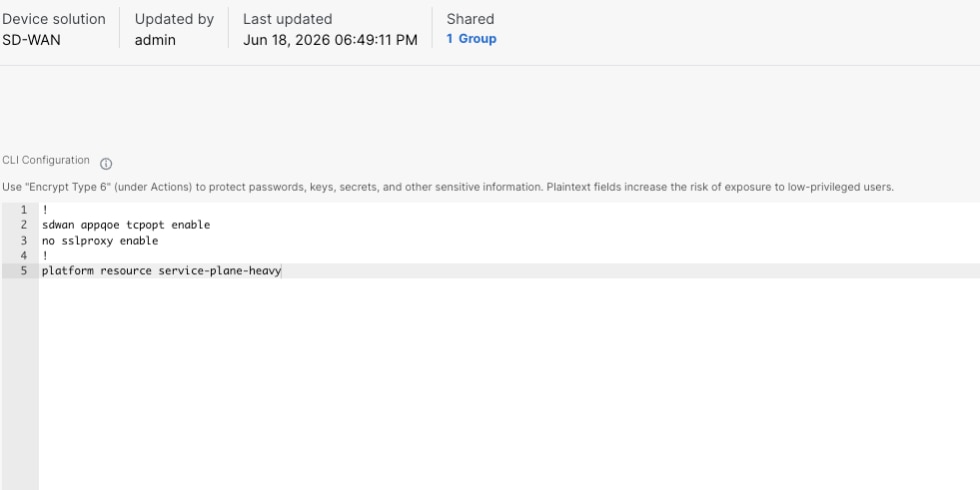
Task: Click the empty gutter below line numbers
Action: click(x=20, y=384)
